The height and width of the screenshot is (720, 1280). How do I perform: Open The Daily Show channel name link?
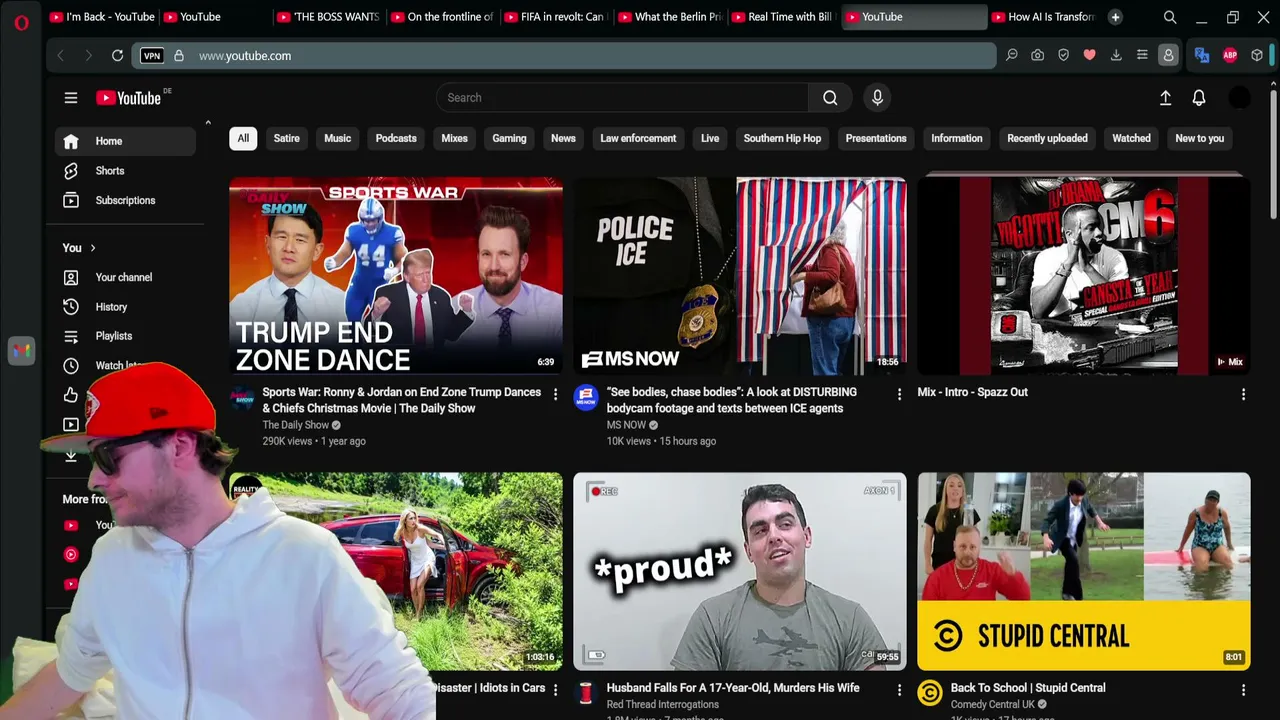click(296, 425)
